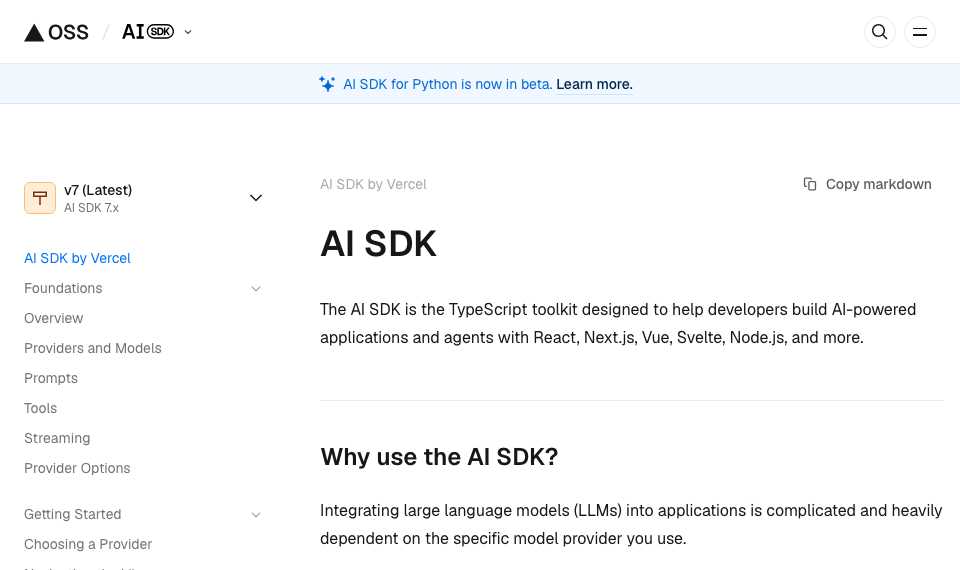Click the v7 version square icon
The width and height of the screenshot is (960, 570).
click(x=40, y=198)
